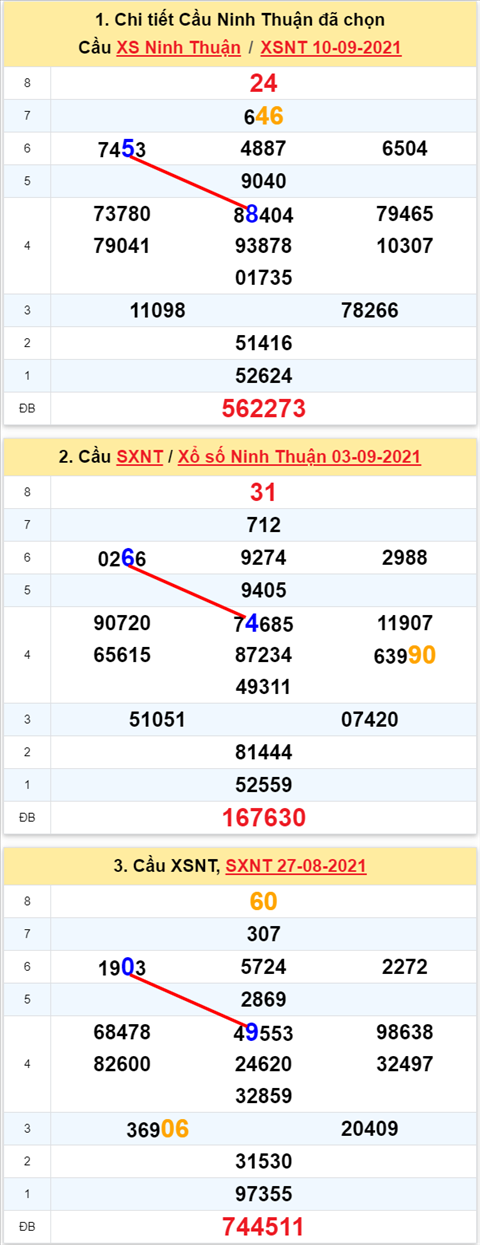
Task: Click number 51051
Action: [158, 719]
